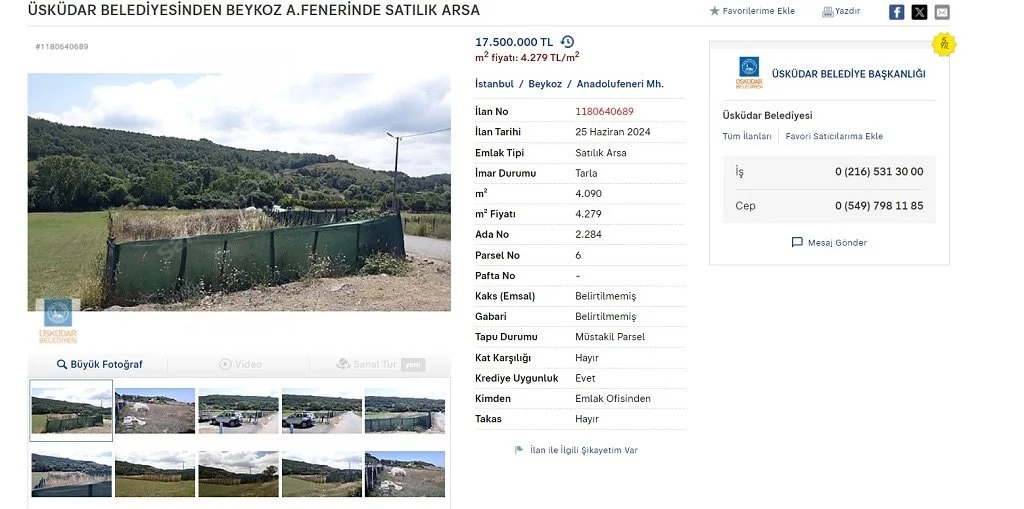
Task: Add listing to favorites (Favorilerime Ekle)
Action: pos(752,11)
